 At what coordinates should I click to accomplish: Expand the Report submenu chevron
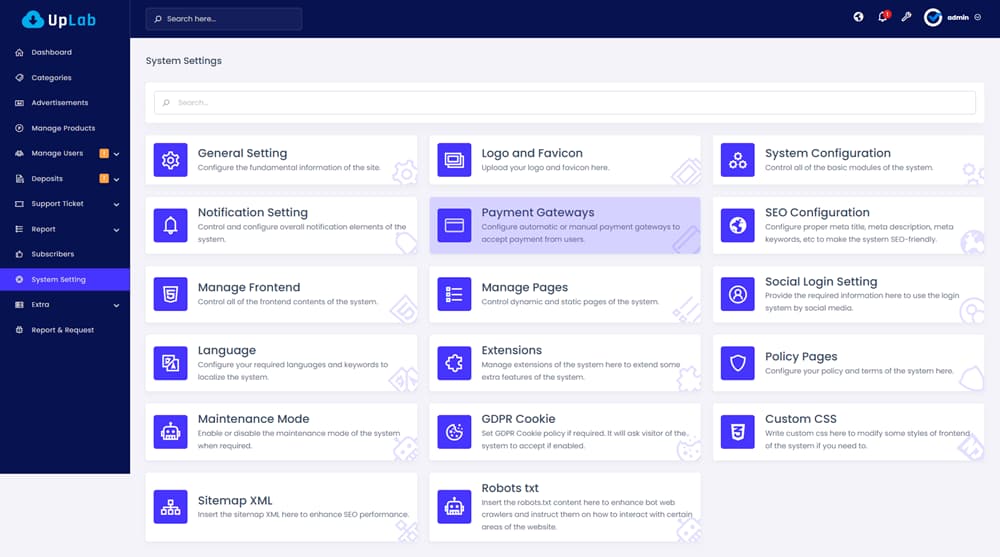point(116,230)
